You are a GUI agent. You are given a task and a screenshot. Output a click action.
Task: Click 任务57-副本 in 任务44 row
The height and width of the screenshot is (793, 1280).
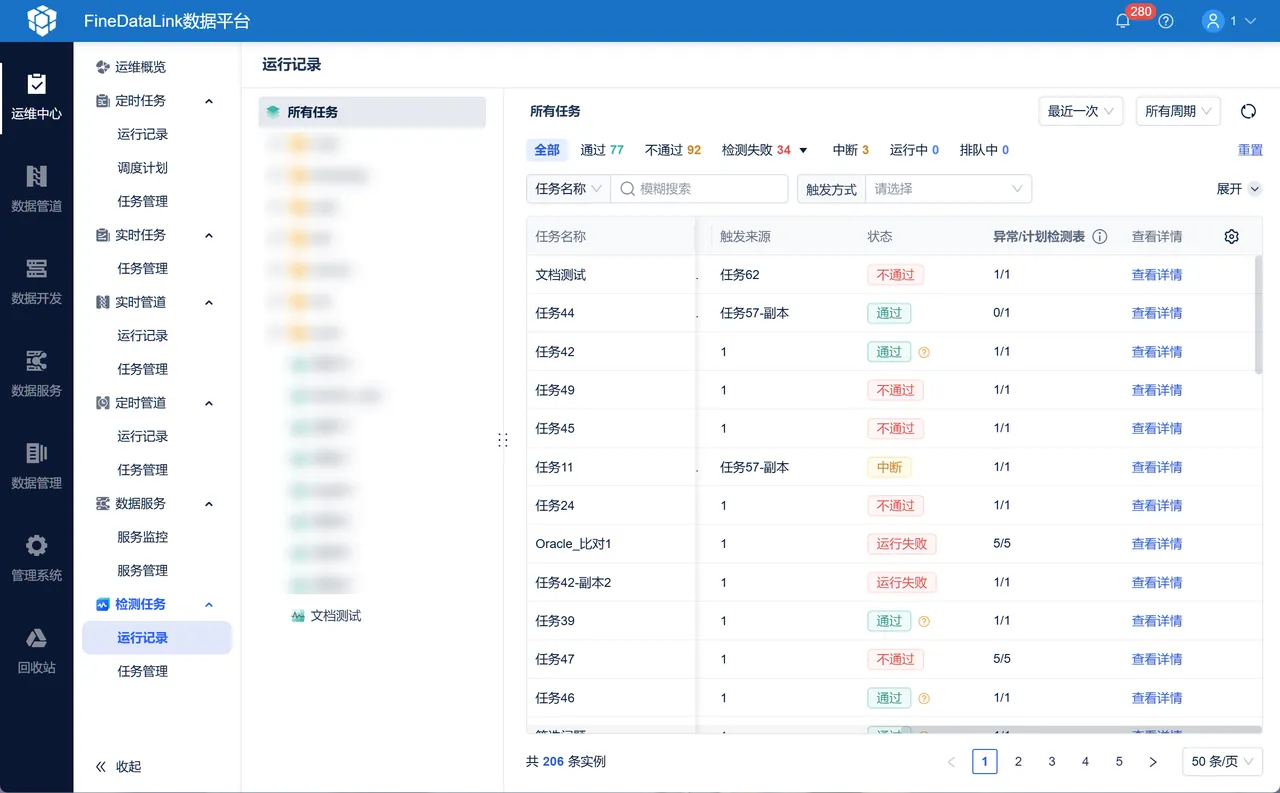click(x=755, y=313)
